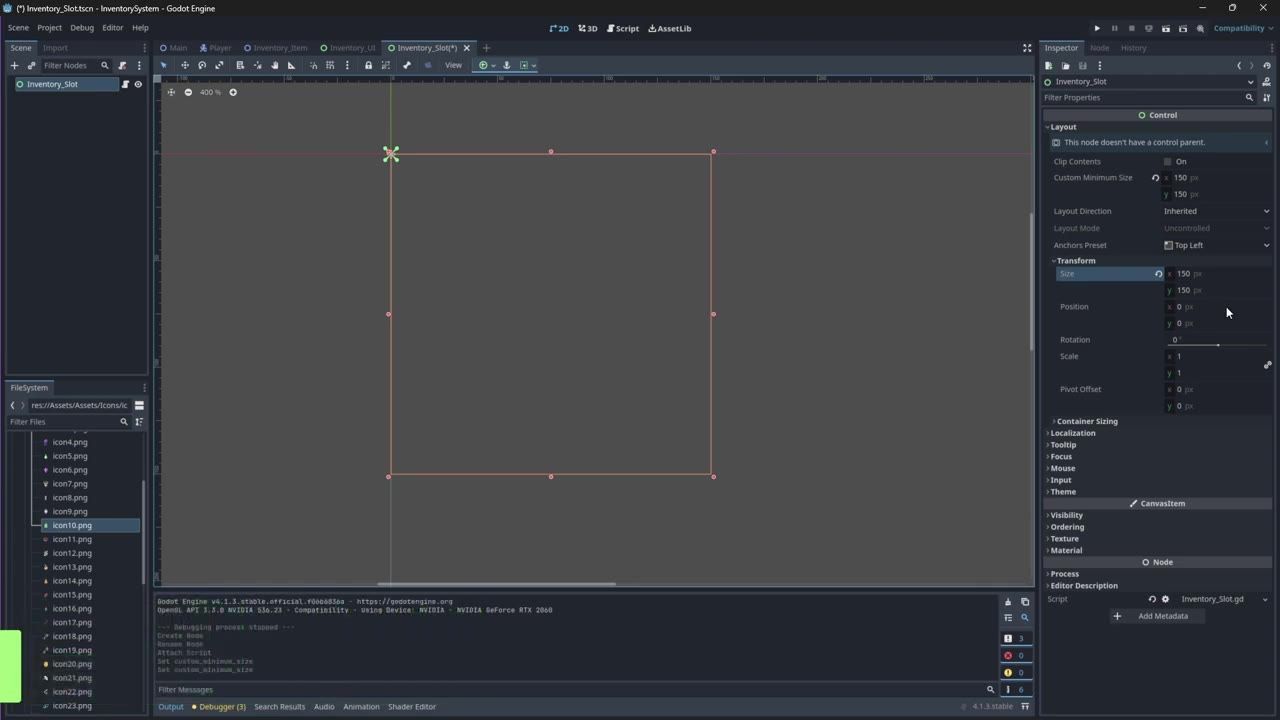1280x720 pixels.
Task: Expand the Theme section in Inspector
Action: 1063,492
